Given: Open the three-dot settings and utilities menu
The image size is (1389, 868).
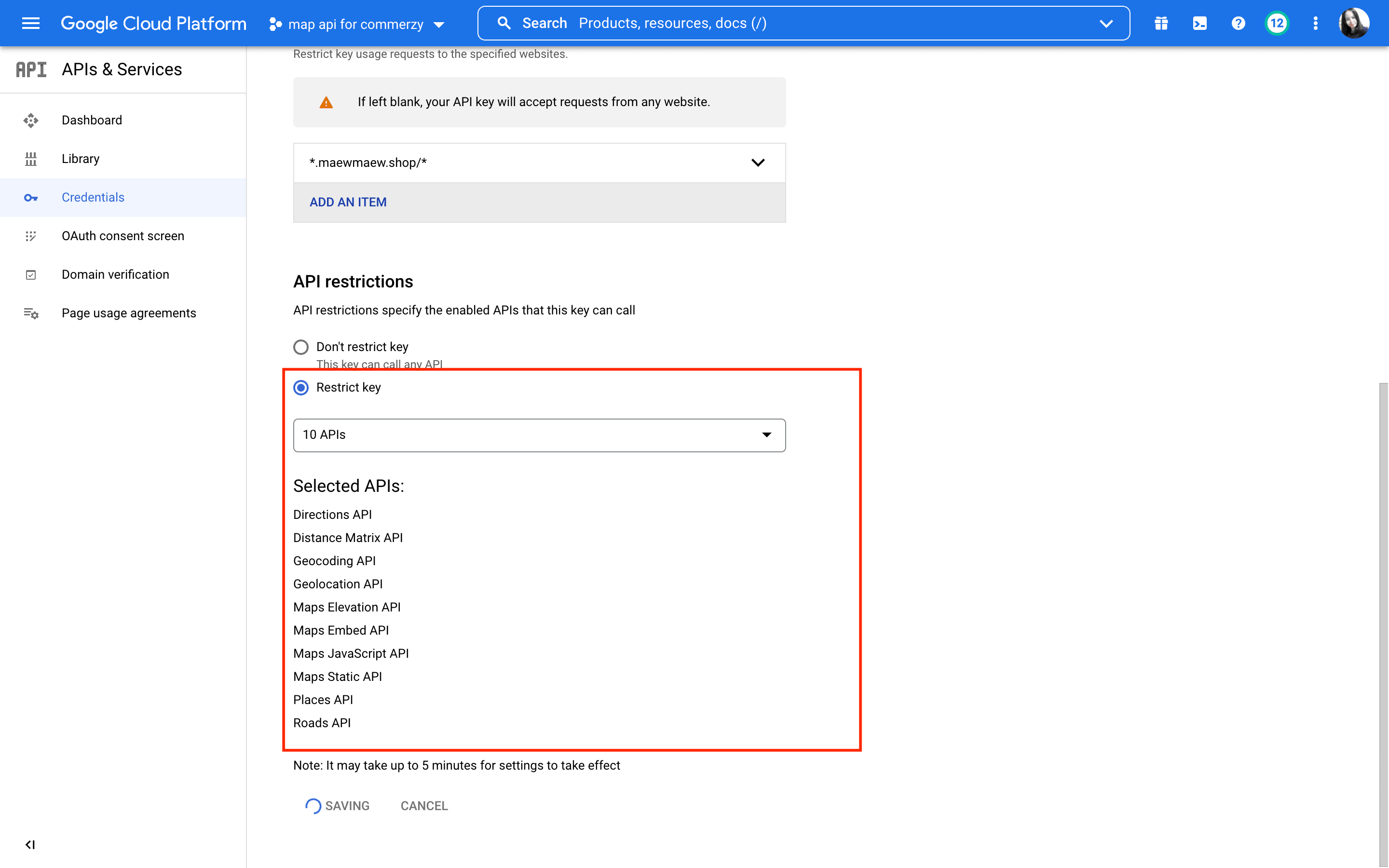Looking at the screenshot, I should 1315,23.
